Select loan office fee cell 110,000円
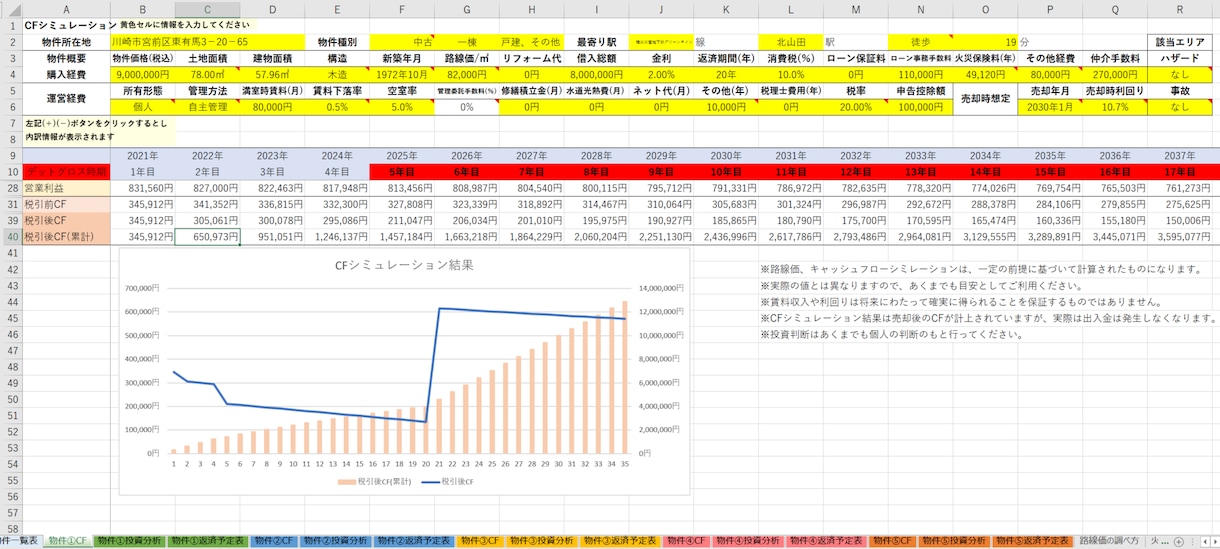 (921, 74)
